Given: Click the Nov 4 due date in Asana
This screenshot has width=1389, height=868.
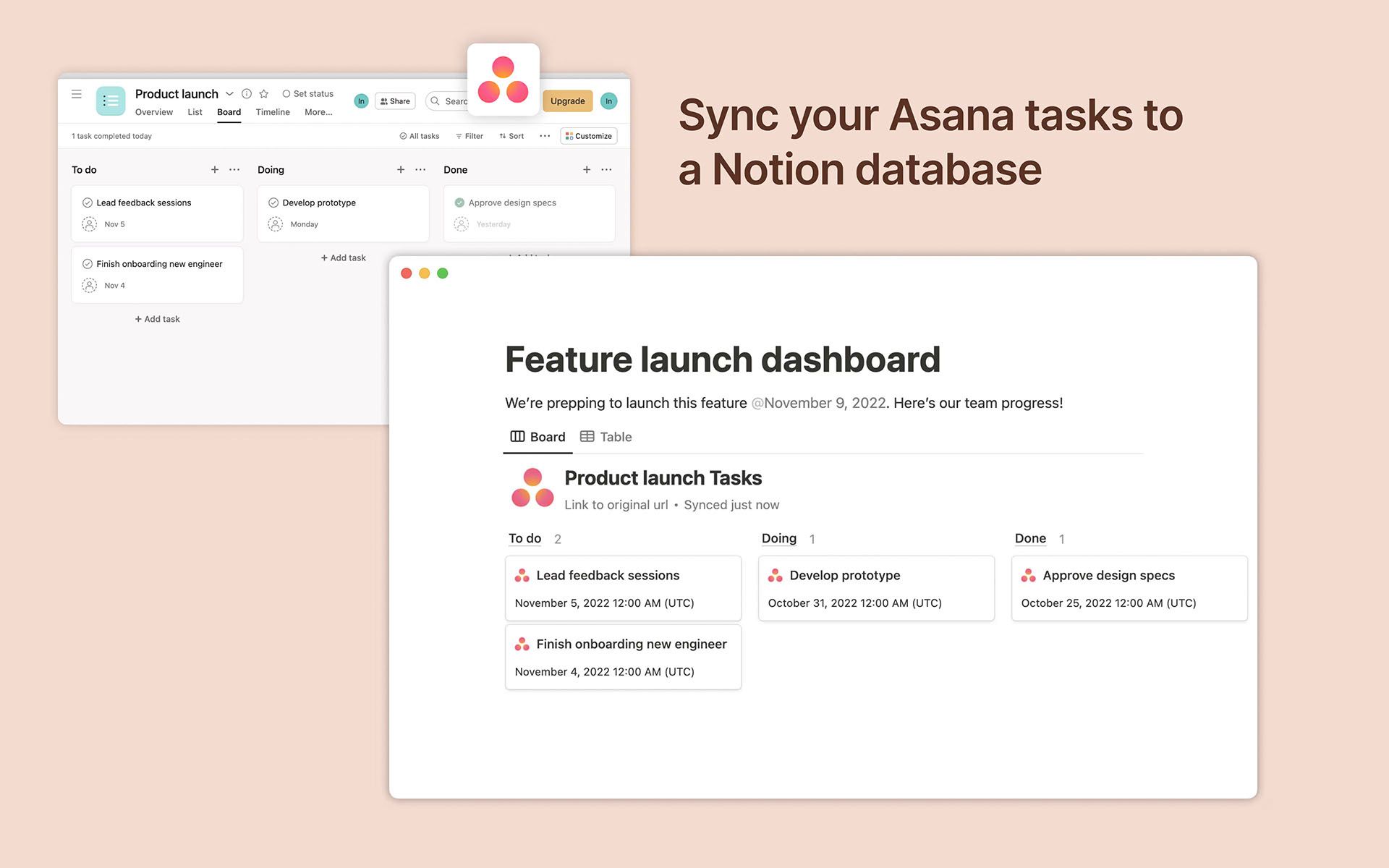Looking at the screenshot, I should (114, 286).
